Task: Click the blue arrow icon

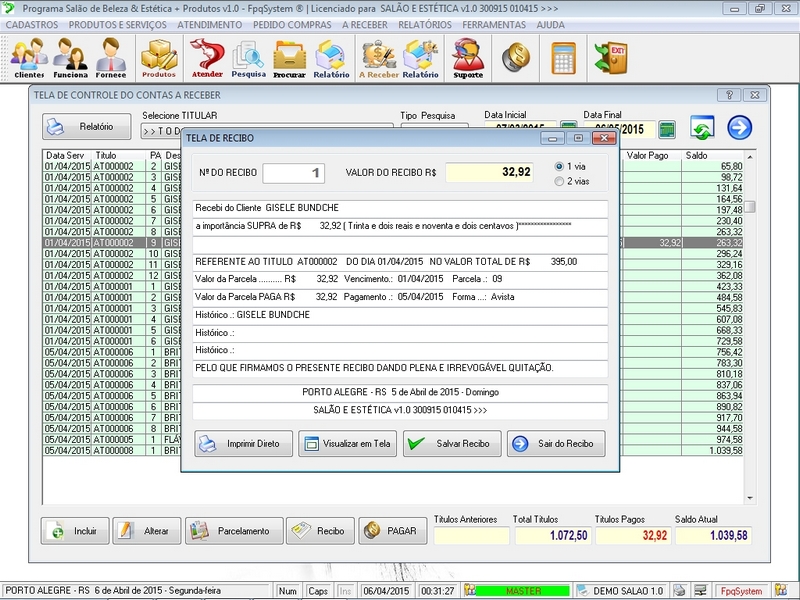Action: (739, 127)
